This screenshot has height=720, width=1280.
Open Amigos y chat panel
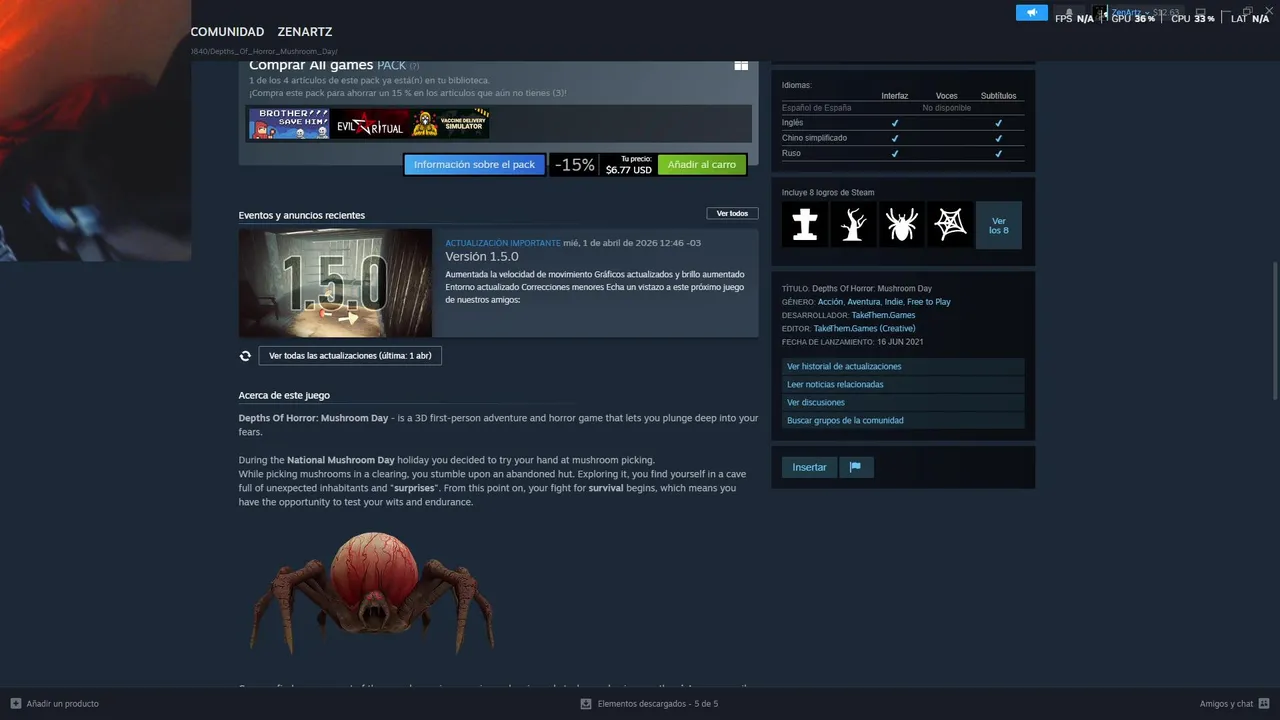pos(1235,704)
